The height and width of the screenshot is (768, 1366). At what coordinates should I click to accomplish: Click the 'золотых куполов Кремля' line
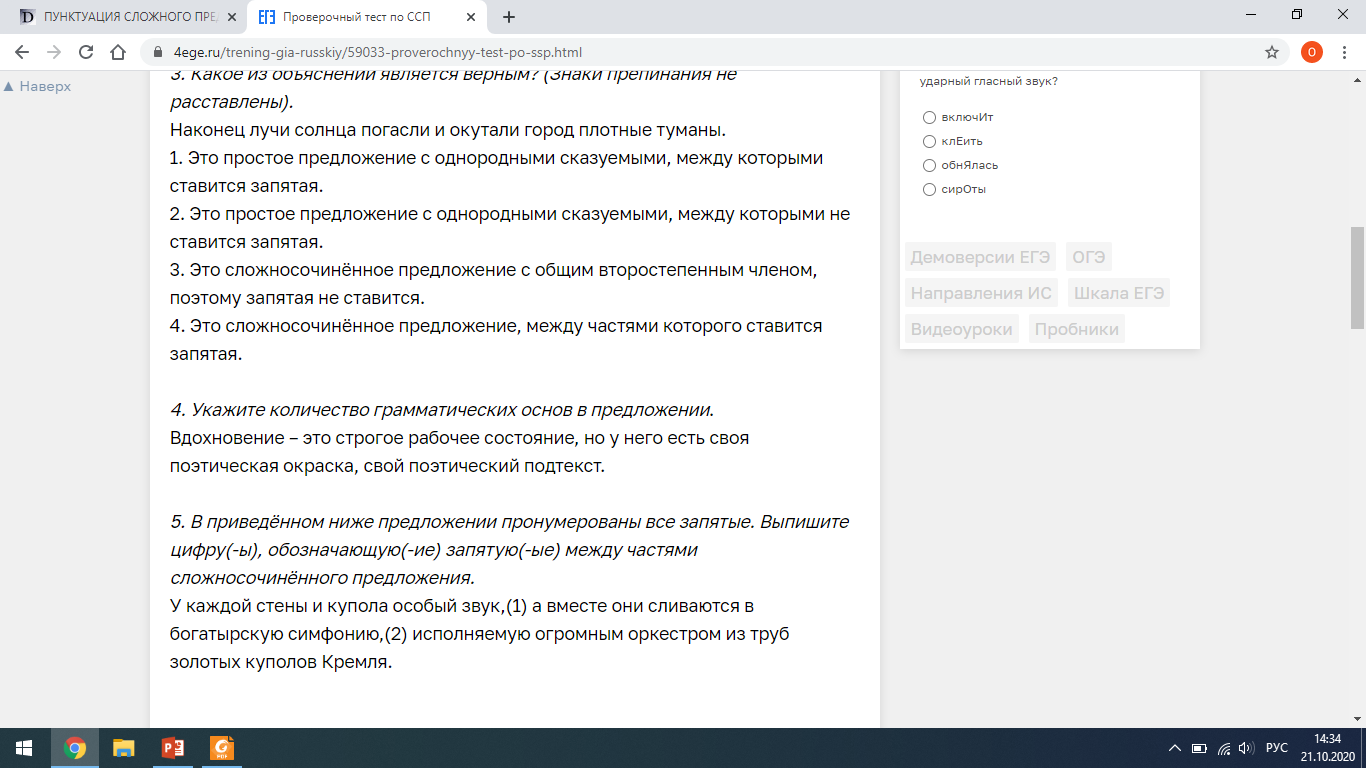[x=280, y=662]
